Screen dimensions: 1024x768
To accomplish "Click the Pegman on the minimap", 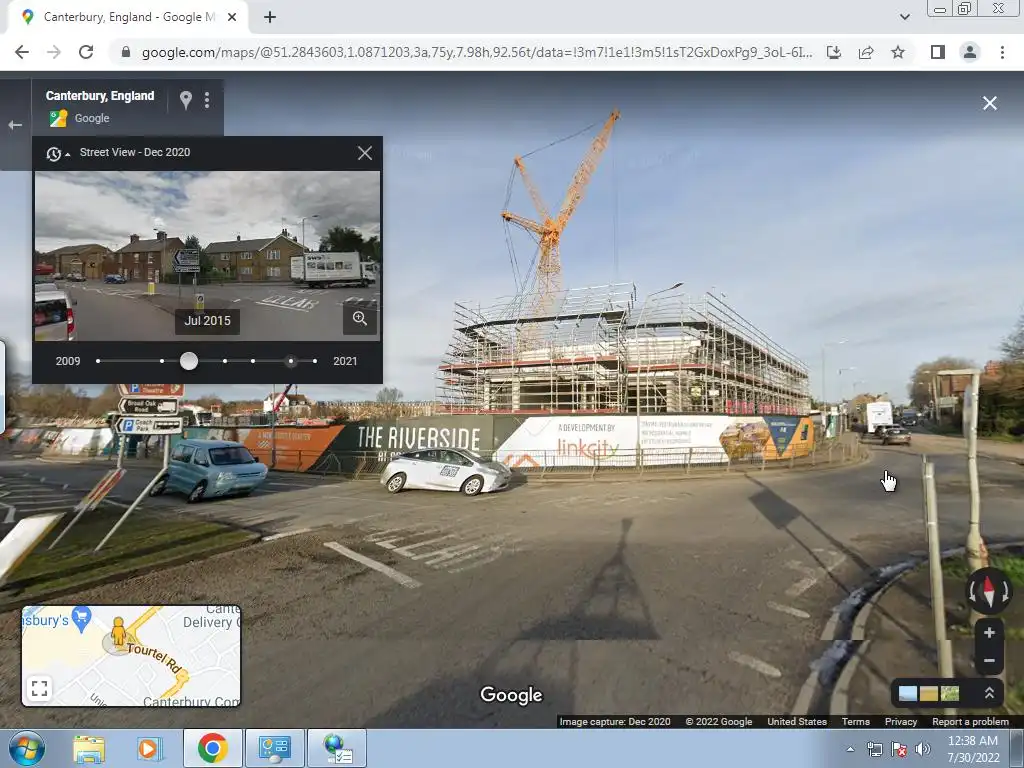I will [x=118, y=632].
